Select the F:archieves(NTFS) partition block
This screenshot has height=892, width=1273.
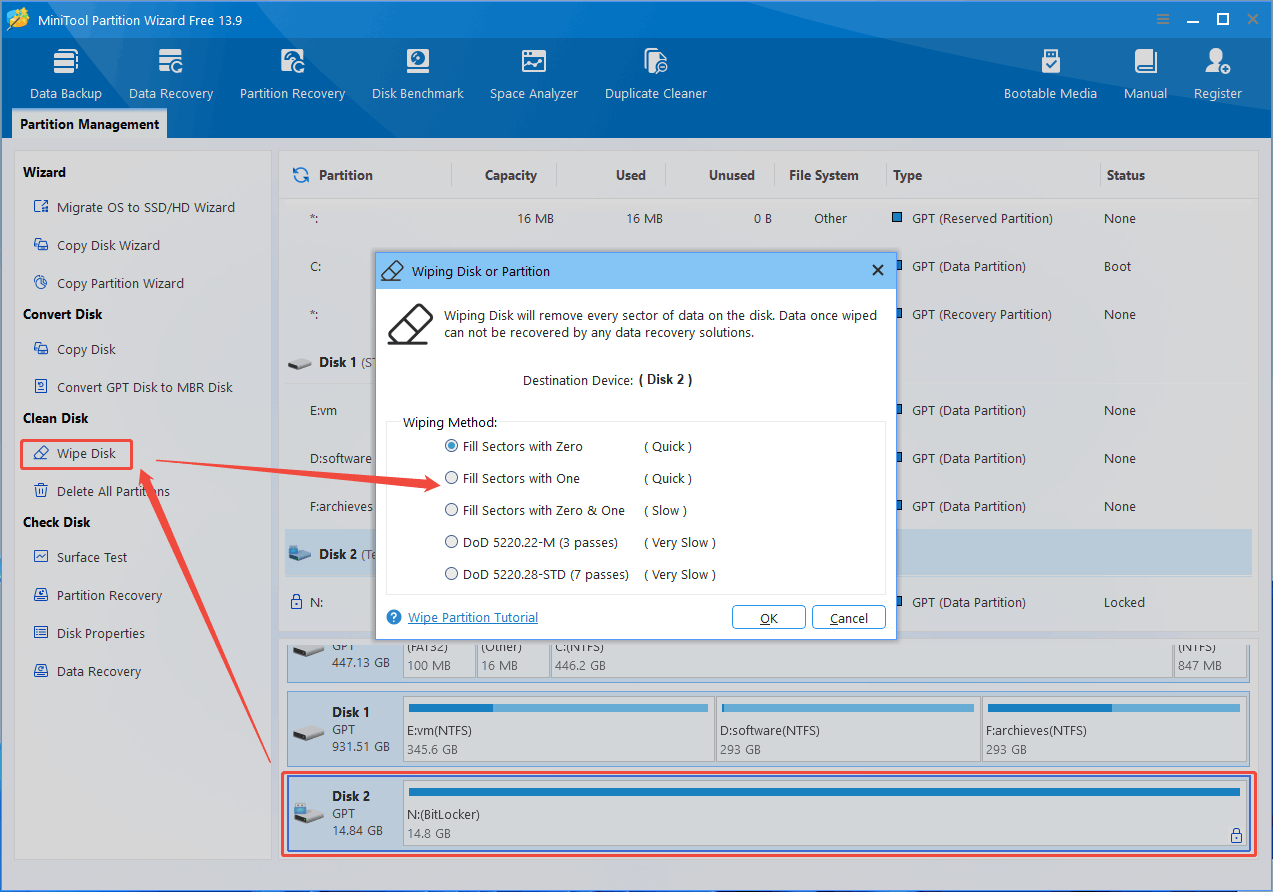[x=1114, y=730]
